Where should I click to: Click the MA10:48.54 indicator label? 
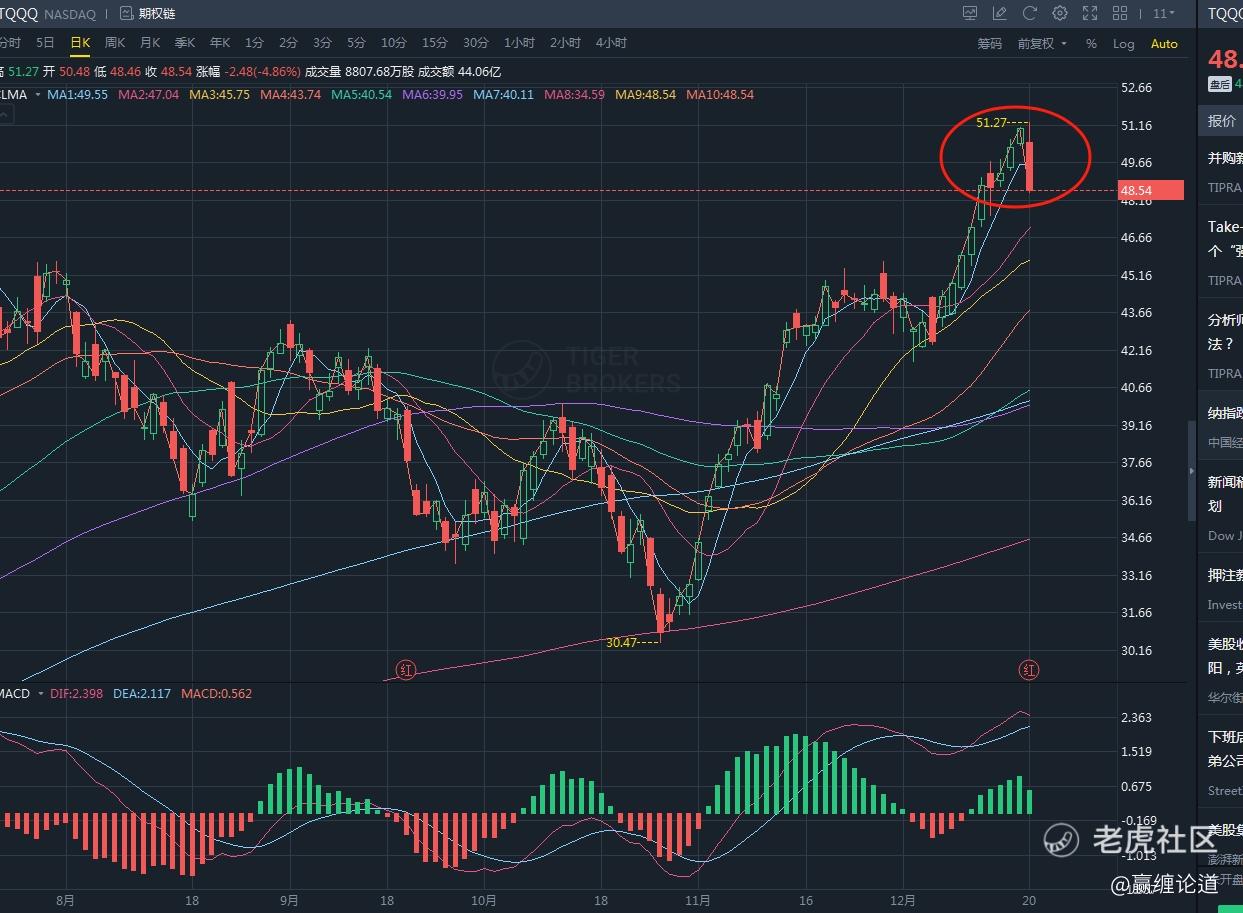click(x=720, y=95)
